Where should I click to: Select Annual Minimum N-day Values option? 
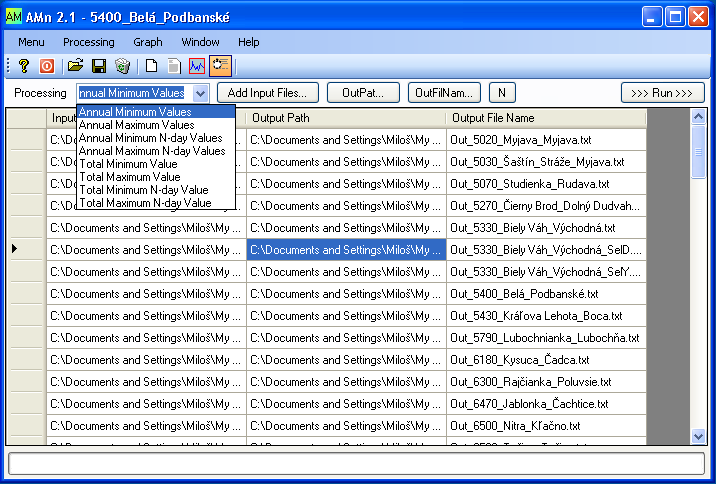click(156, 138)
